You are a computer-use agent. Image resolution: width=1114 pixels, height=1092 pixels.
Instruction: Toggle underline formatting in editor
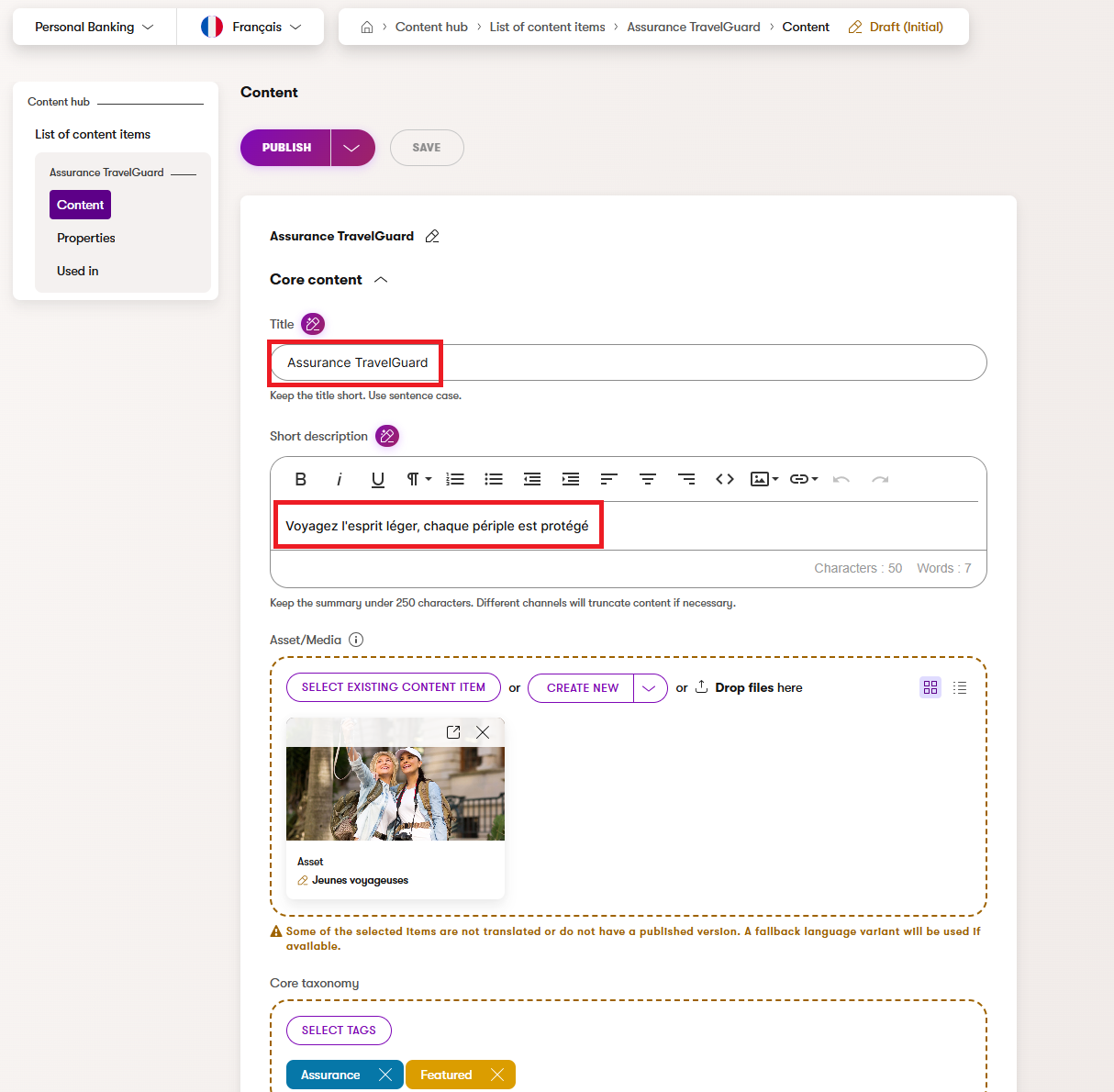[x=377, y=479]
